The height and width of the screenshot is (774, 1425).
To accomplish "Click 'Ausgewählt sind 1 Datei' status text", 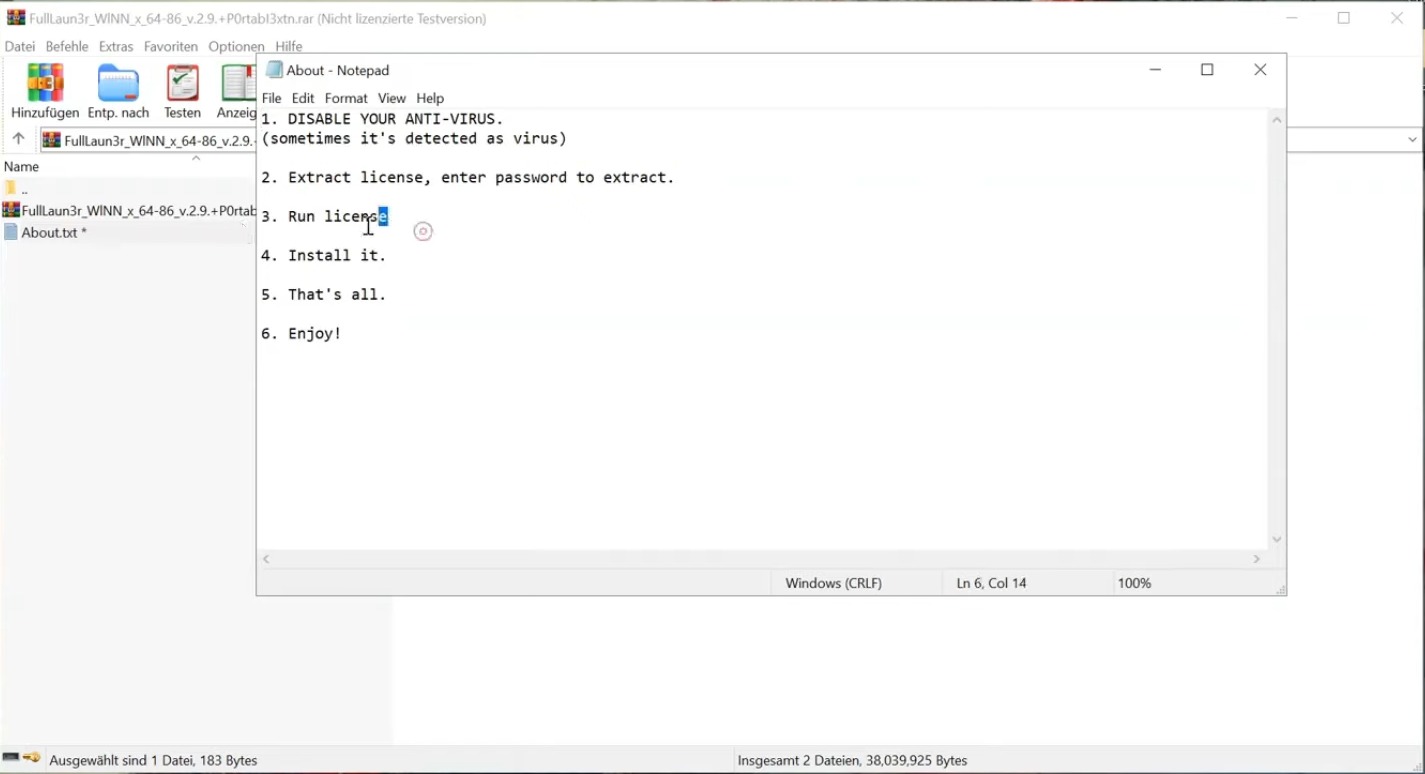I will click(153, 760).
